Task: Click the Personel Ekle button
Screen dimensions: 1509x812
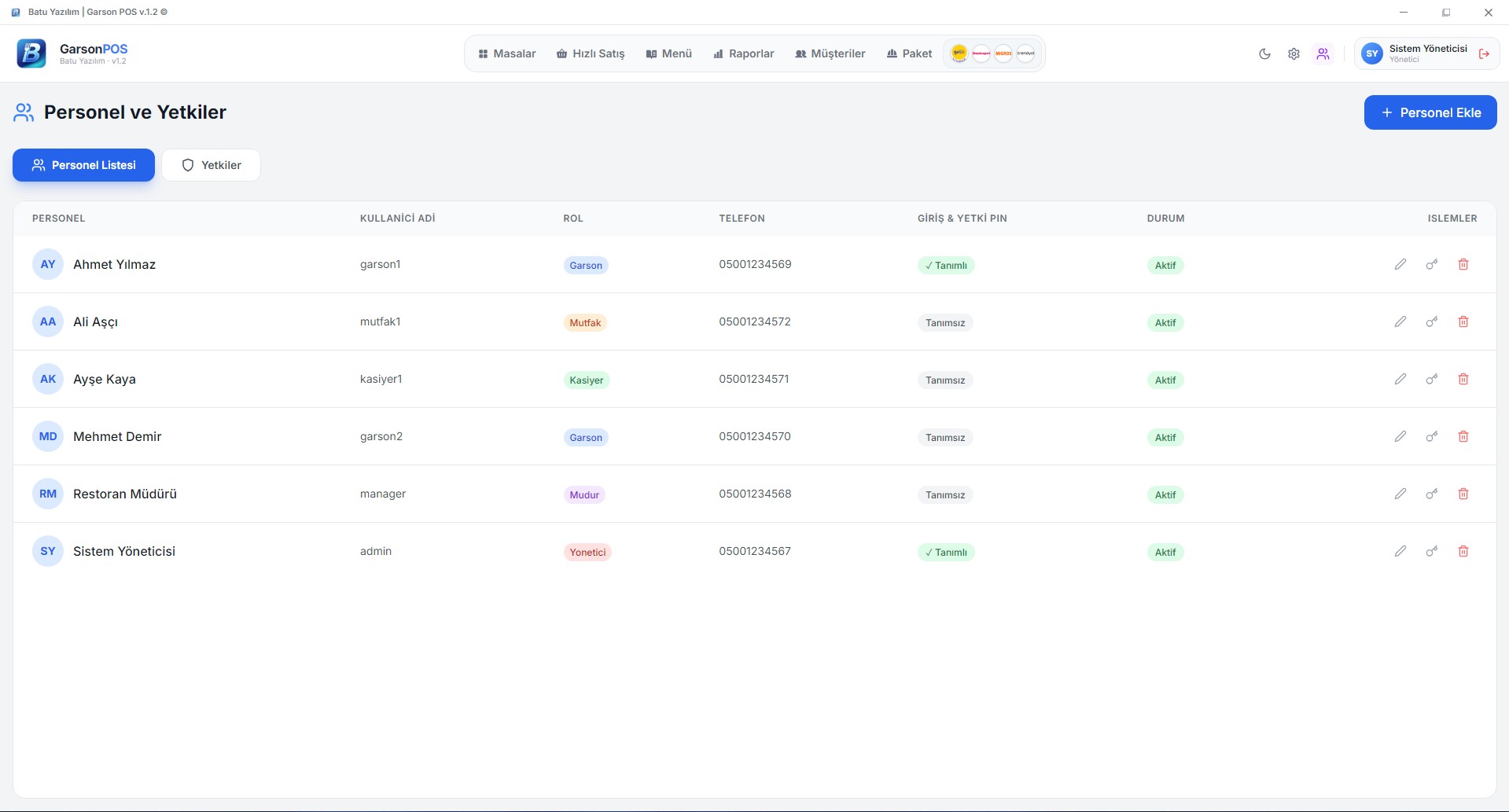Action: click(1430, 112)
